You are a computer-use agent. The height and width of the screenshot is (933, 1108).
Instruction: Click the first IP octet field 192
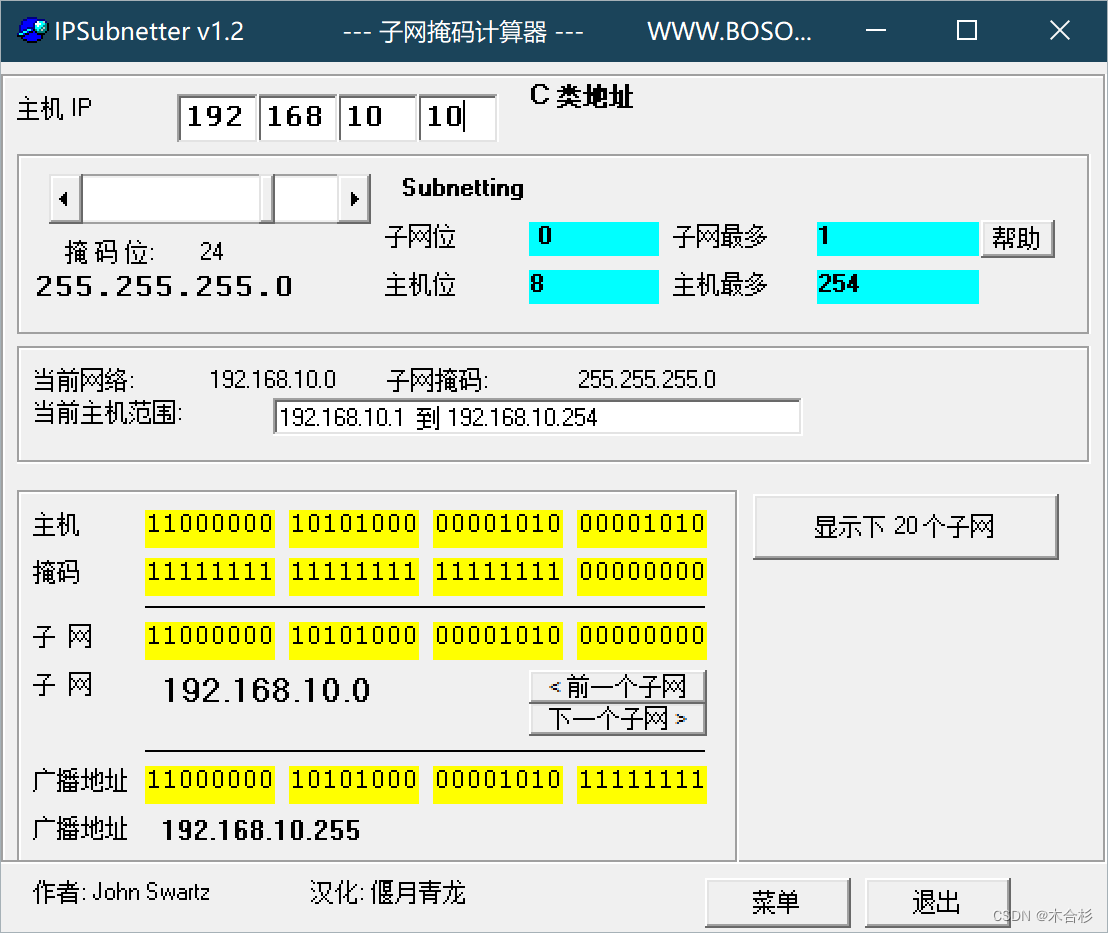pyautogui.click(x=217, y=117)
